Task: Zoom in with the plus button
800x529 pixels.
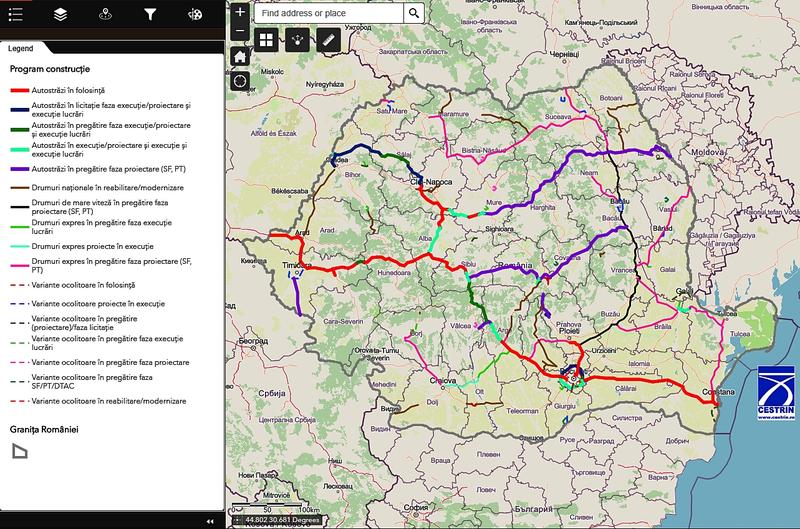Action: [240, 13]
